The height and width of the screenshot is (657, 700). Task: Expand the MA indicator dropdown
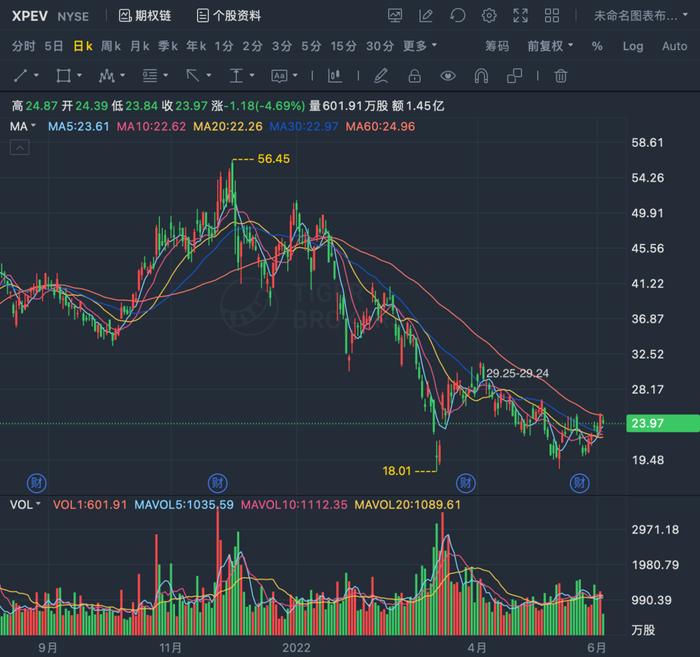point(22,126)
